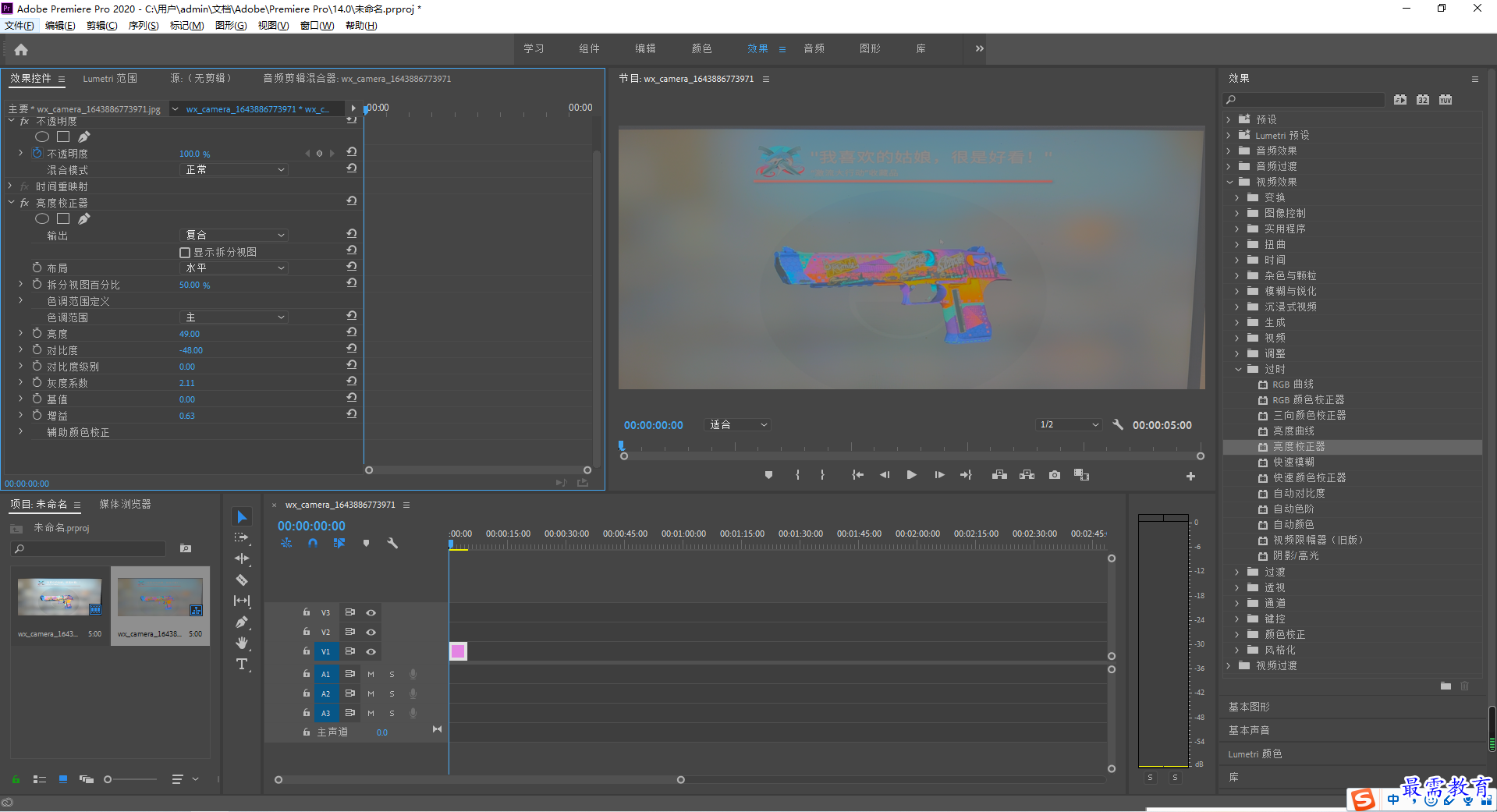Create rectangle mask for brightness corrector effect
The image size is (1497, 812).
63,219
